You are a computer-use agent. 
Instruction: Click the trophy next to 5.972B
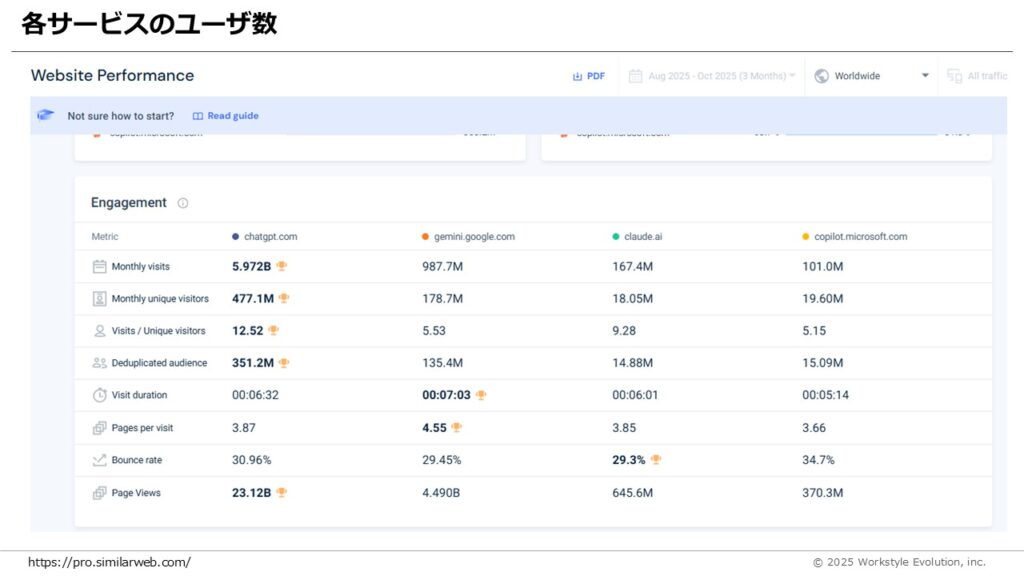pos(282,266)
